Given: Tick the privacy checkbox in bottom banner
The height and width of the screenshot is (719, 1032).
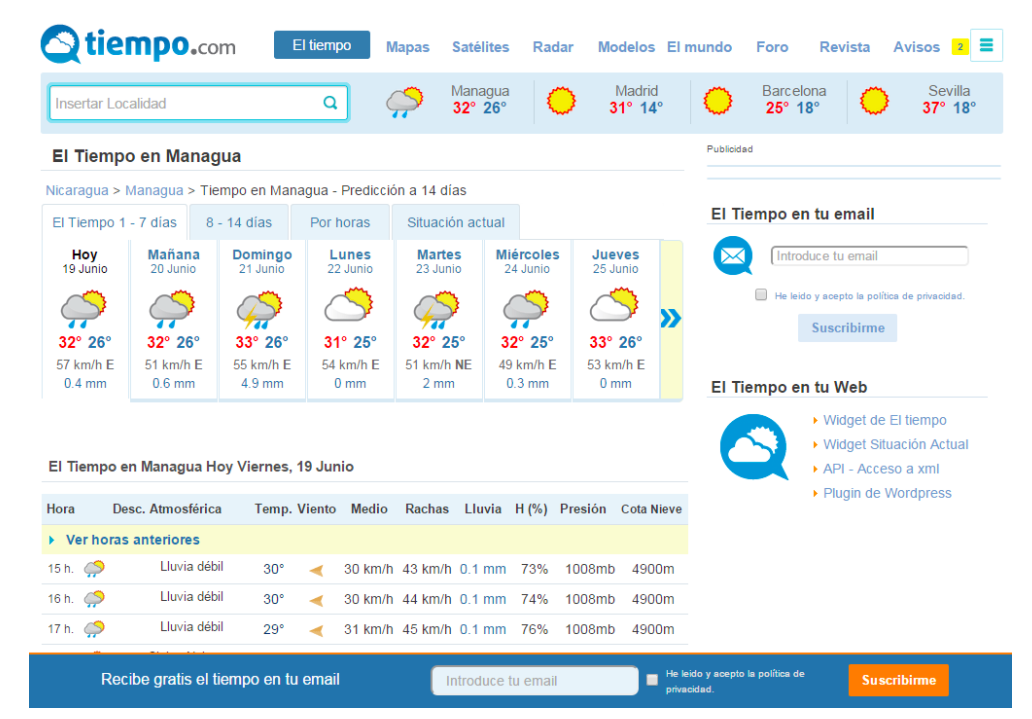Looking at the screenshot, I should click(x=652, y=680).
